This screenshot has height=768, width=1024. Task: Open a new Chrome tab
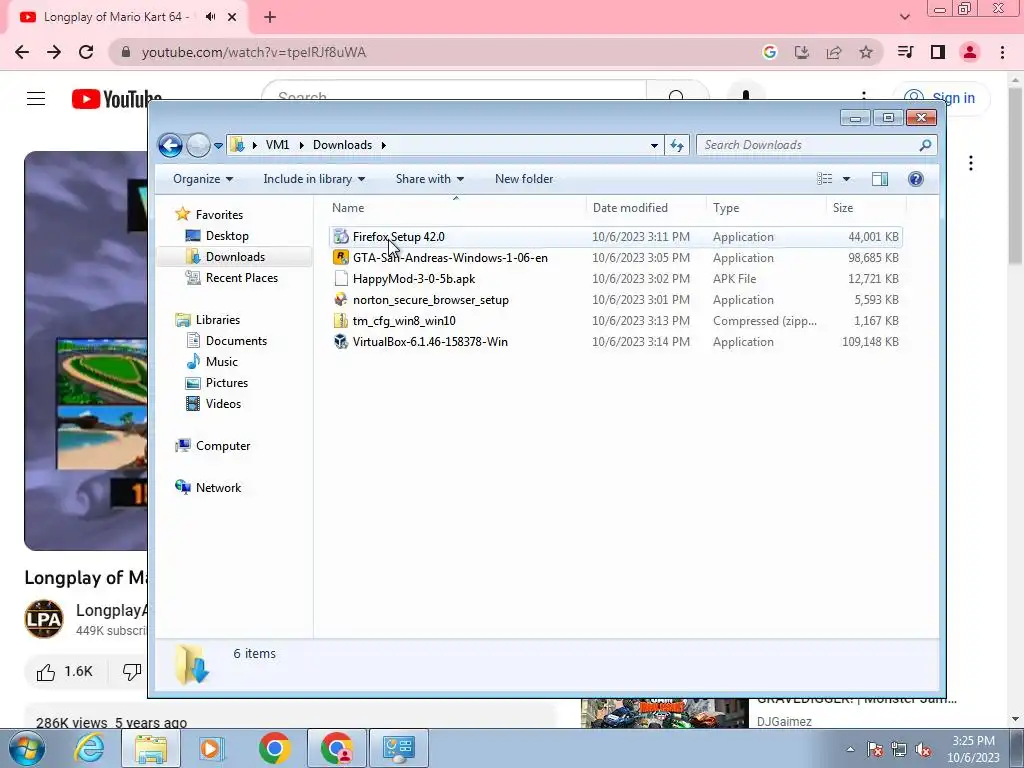(x=270, y=18)
